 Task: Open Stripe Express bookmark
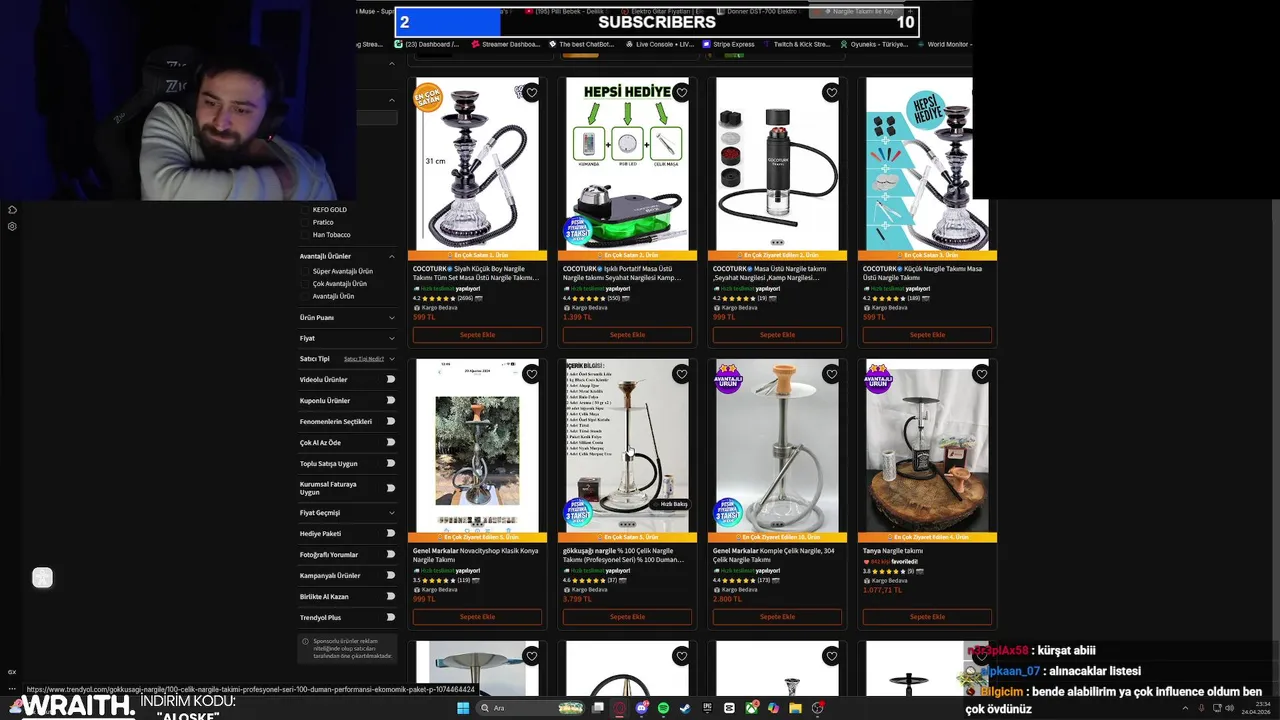tap(729, 44)
